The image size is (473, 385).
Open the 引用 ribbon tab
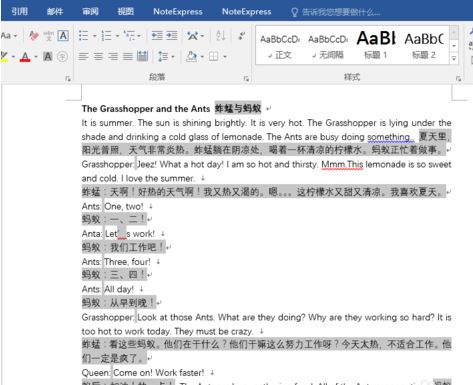coord(19,12)
